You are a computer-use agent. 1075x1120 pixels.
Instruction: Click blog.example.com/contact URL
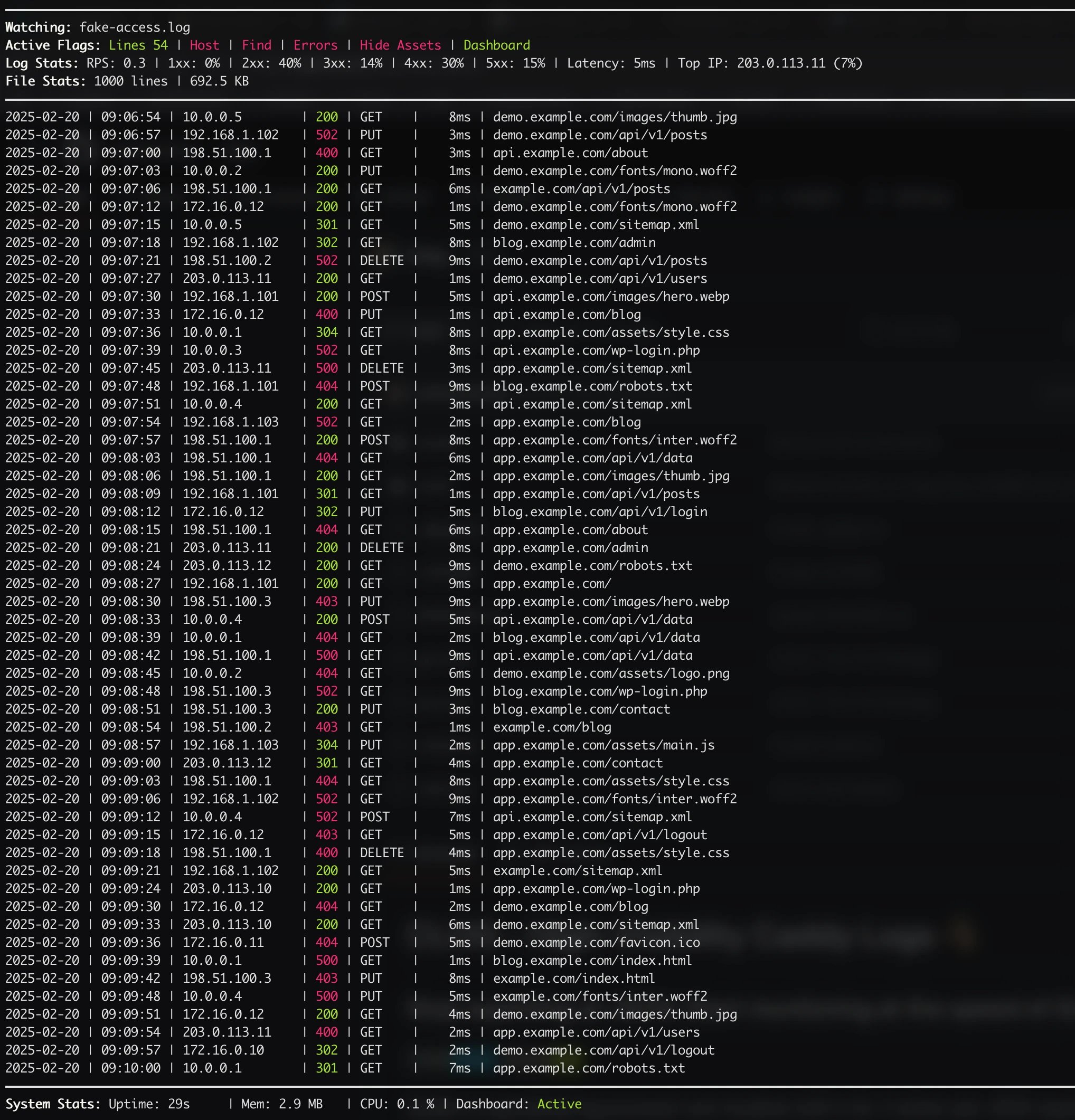[582, 709]
